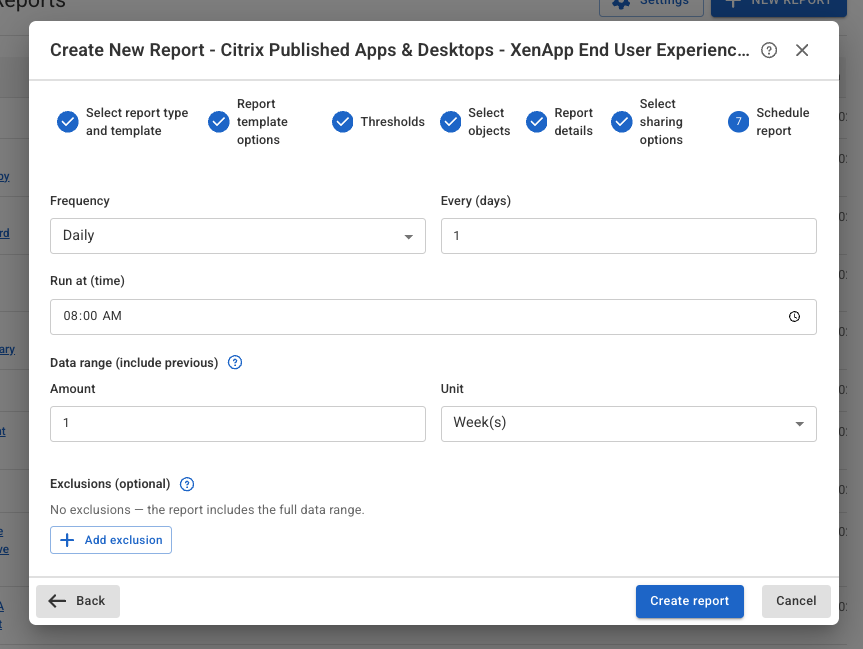Viewport: 863px width, 649px height.
Task: Open the Frequency dropdown showing Daily
Action: coord(238,236)
